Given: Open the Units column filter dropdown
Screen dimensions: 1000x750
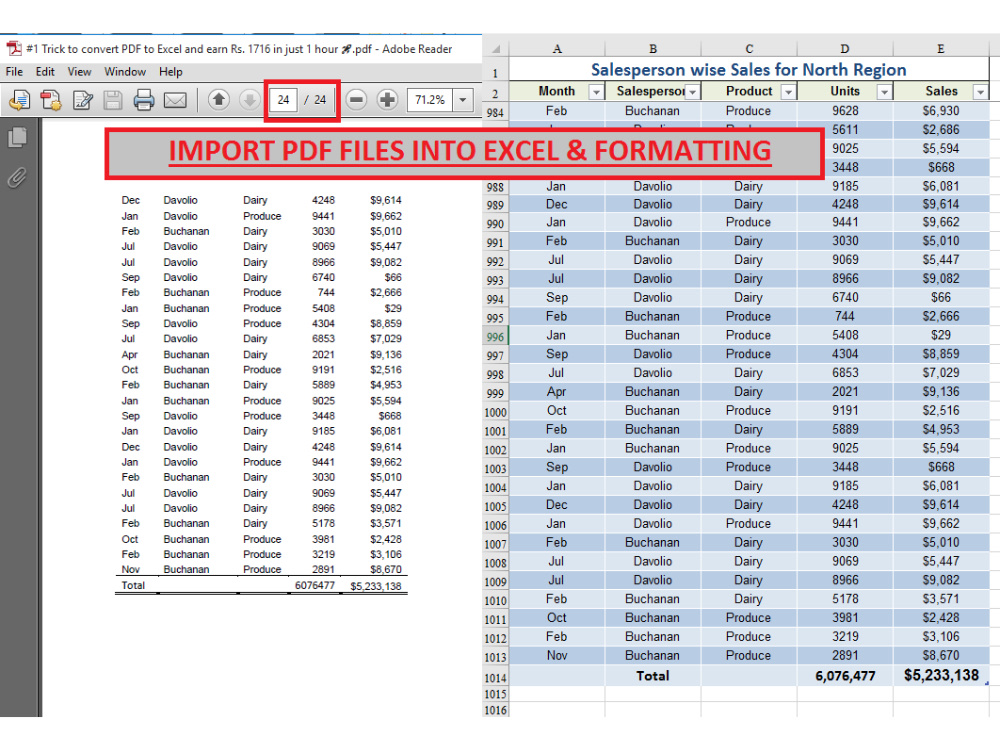Looking at the screenshot, I should 885,92.
